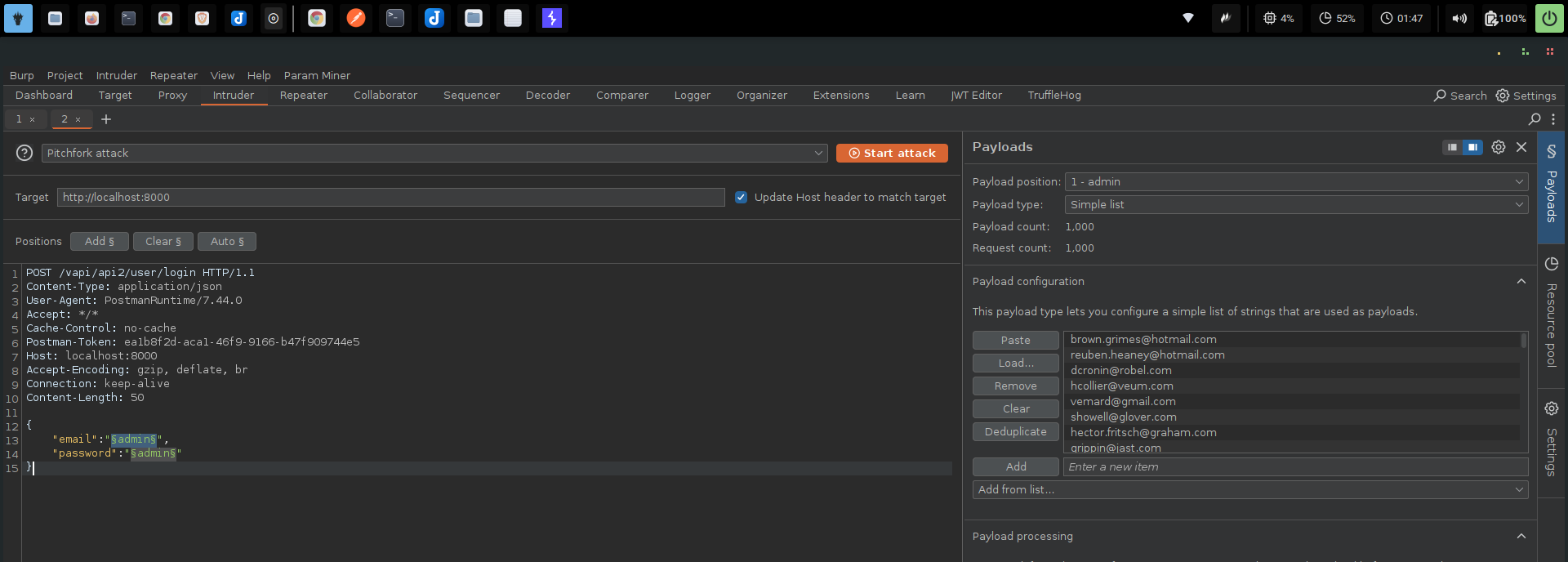
Task: Switch to the Decoder tab
Action: point(548,96)
